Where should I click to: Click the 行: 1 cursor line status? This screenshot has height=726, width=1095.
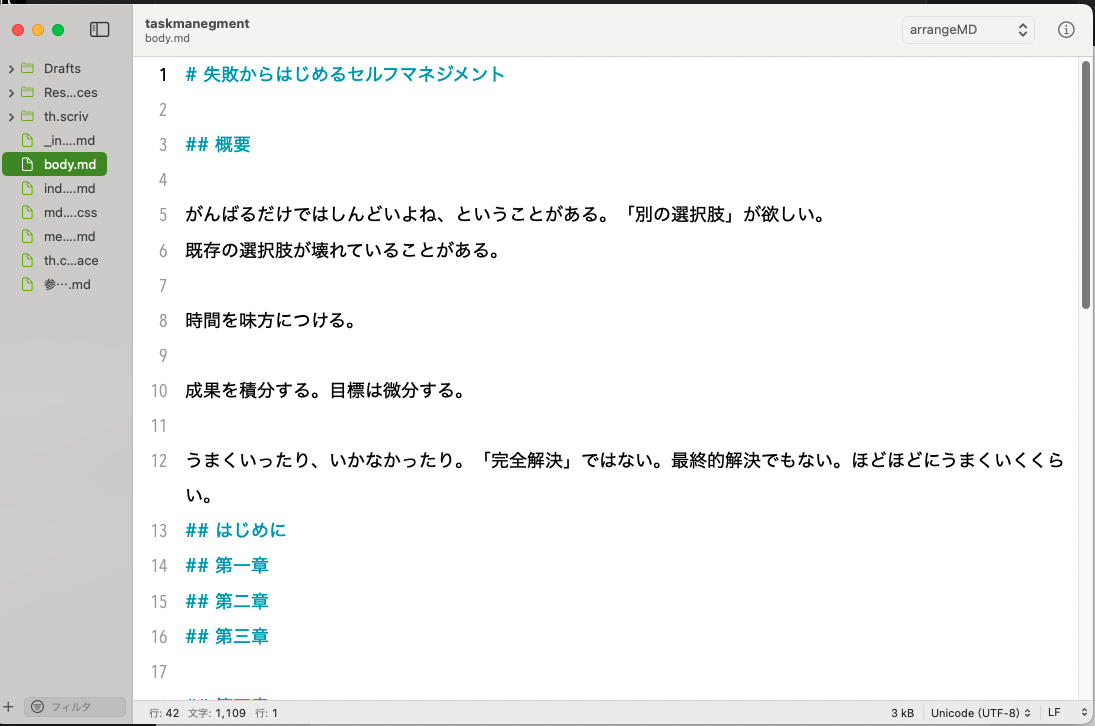[x=266, y=713]
